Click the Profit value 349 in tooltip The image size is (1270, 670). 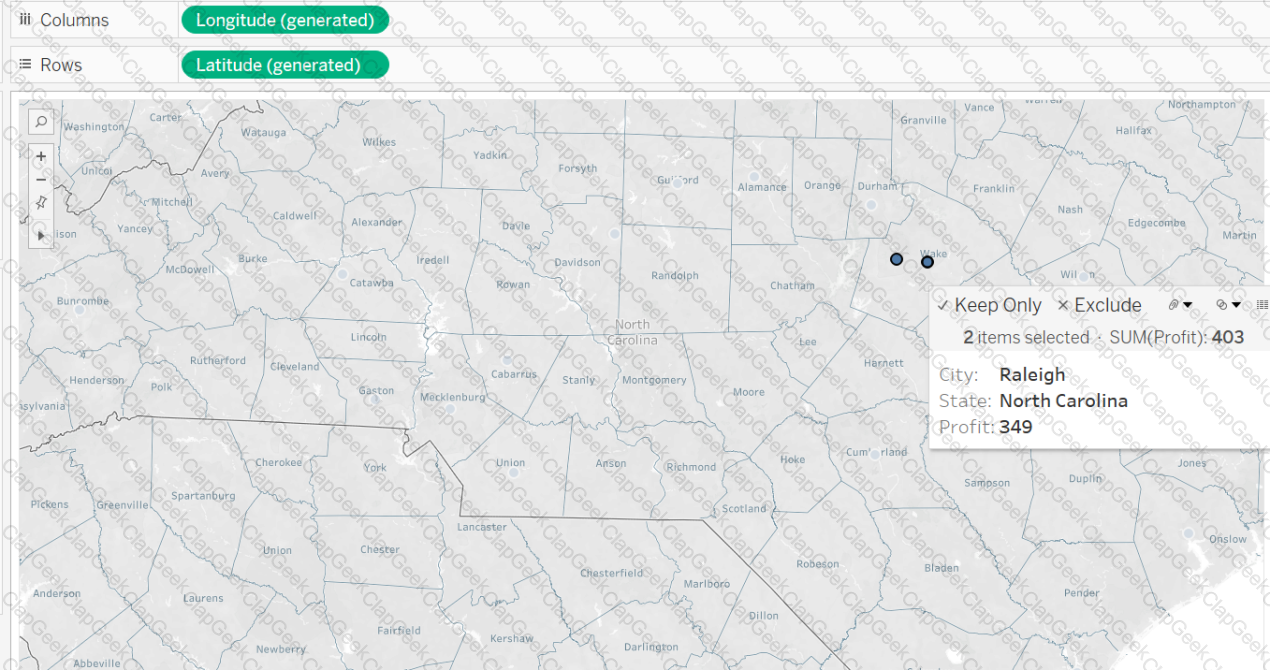(1016, 427)
